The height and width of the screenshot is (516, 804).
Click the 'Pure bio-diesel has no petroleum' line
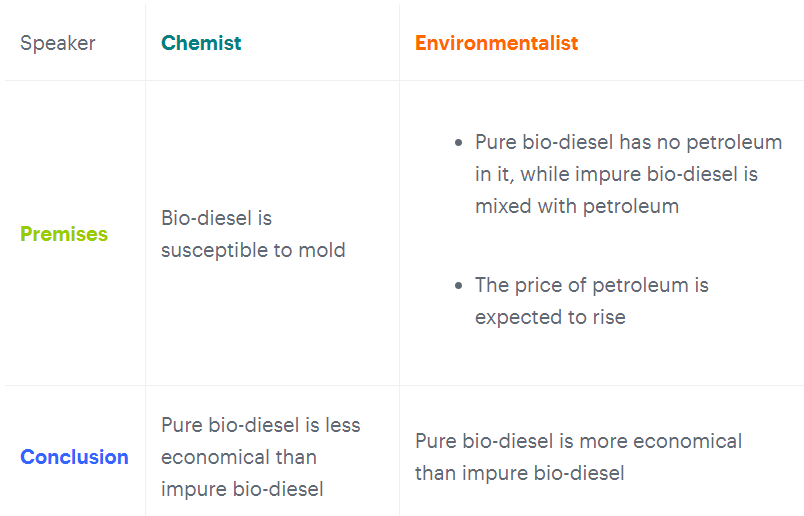(628, 142)
